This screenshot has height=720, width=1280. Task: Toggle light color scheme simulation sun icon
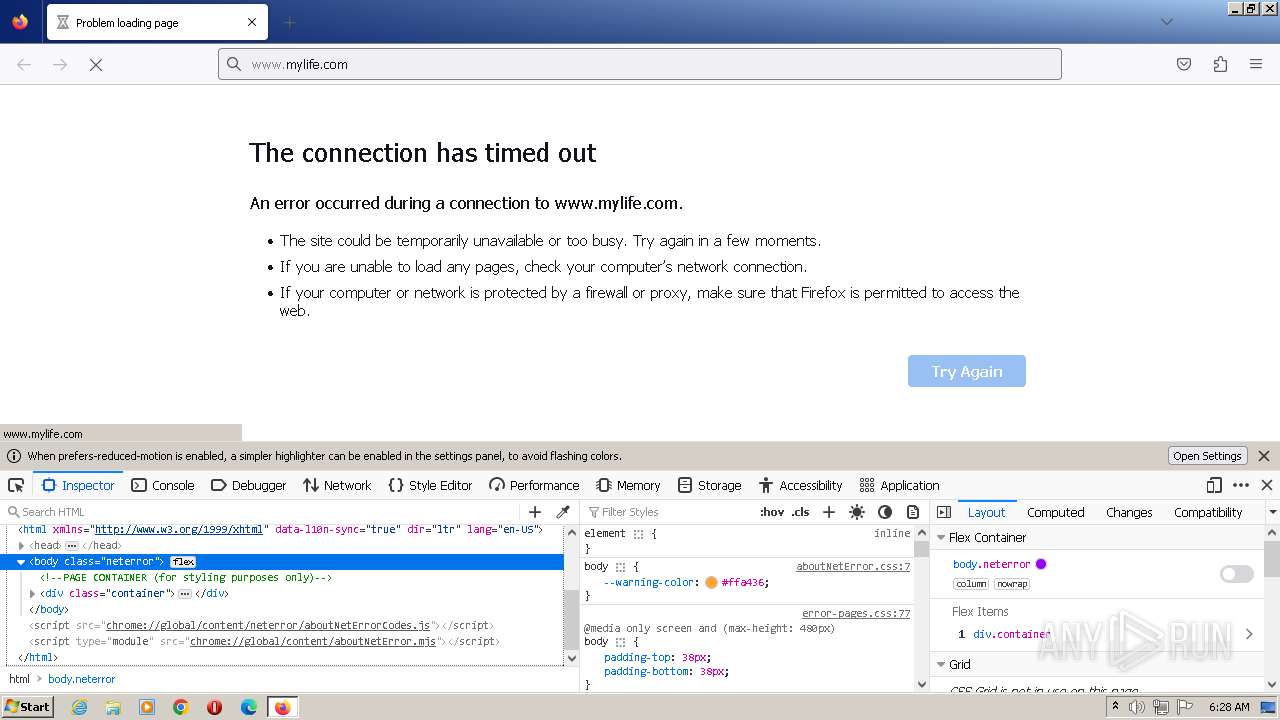pos(857,512)
